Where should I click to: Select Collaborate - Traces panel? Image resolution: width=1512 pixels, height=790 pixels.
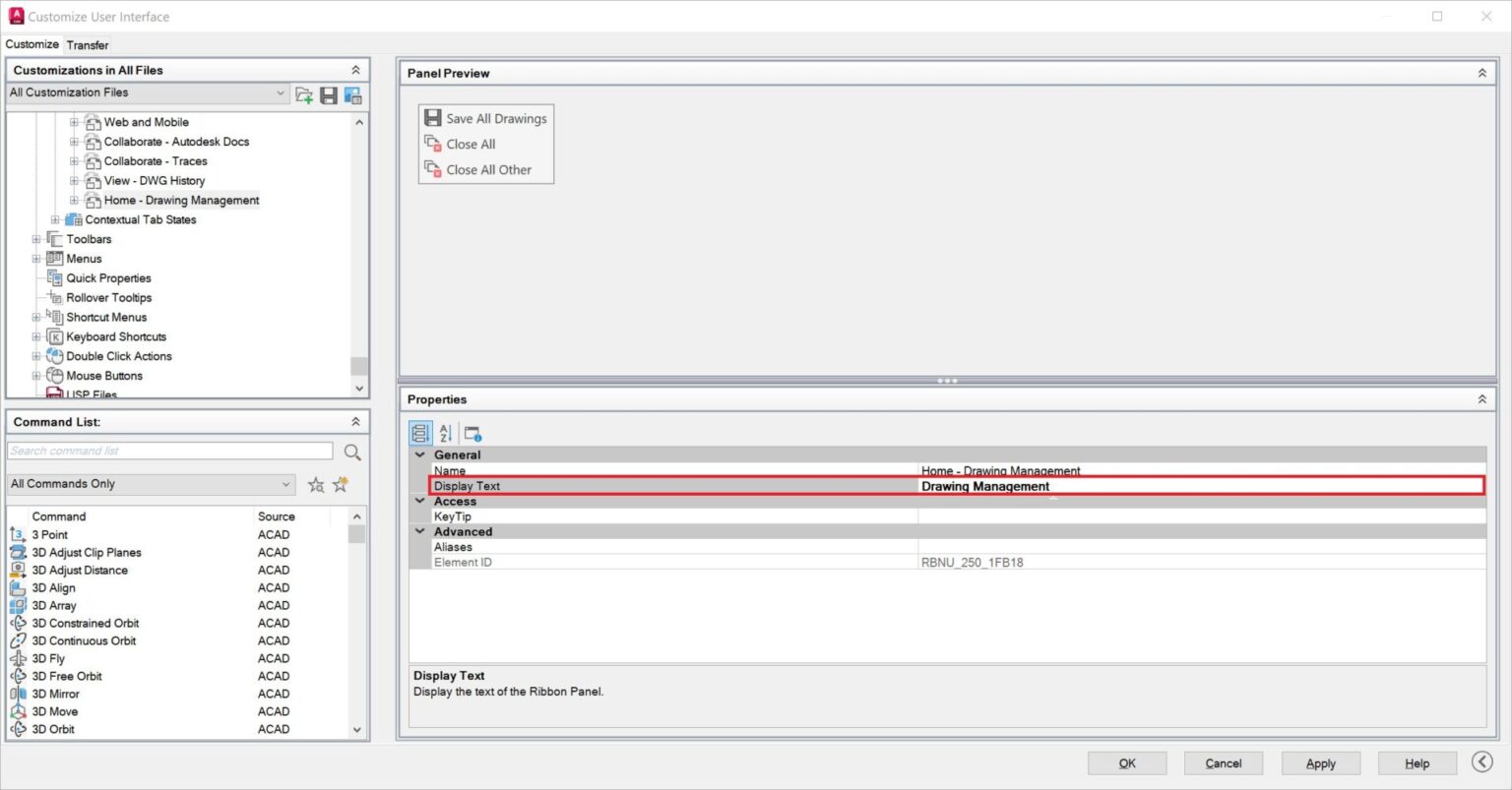click(156, 161)
